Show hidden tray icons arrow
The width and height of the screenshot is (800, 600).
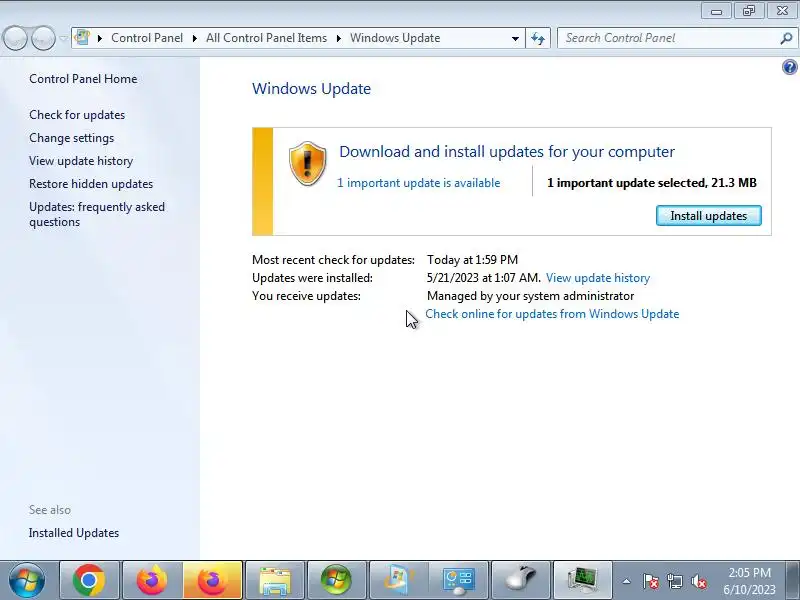(x=627, y=581)
